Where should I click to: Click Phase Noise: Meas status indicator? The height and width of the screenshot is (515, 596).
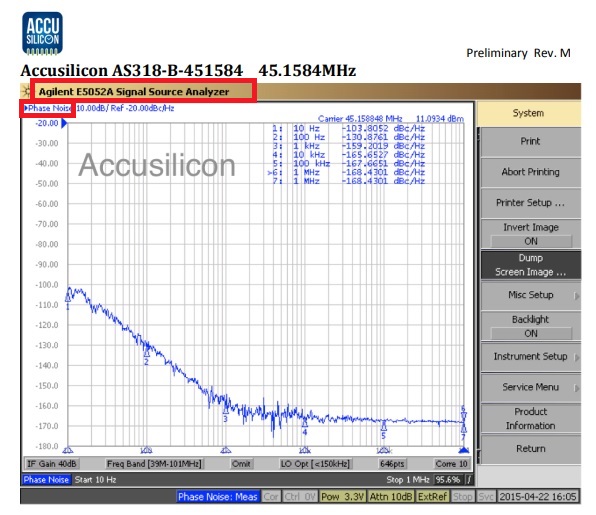[x=218, y=497]
